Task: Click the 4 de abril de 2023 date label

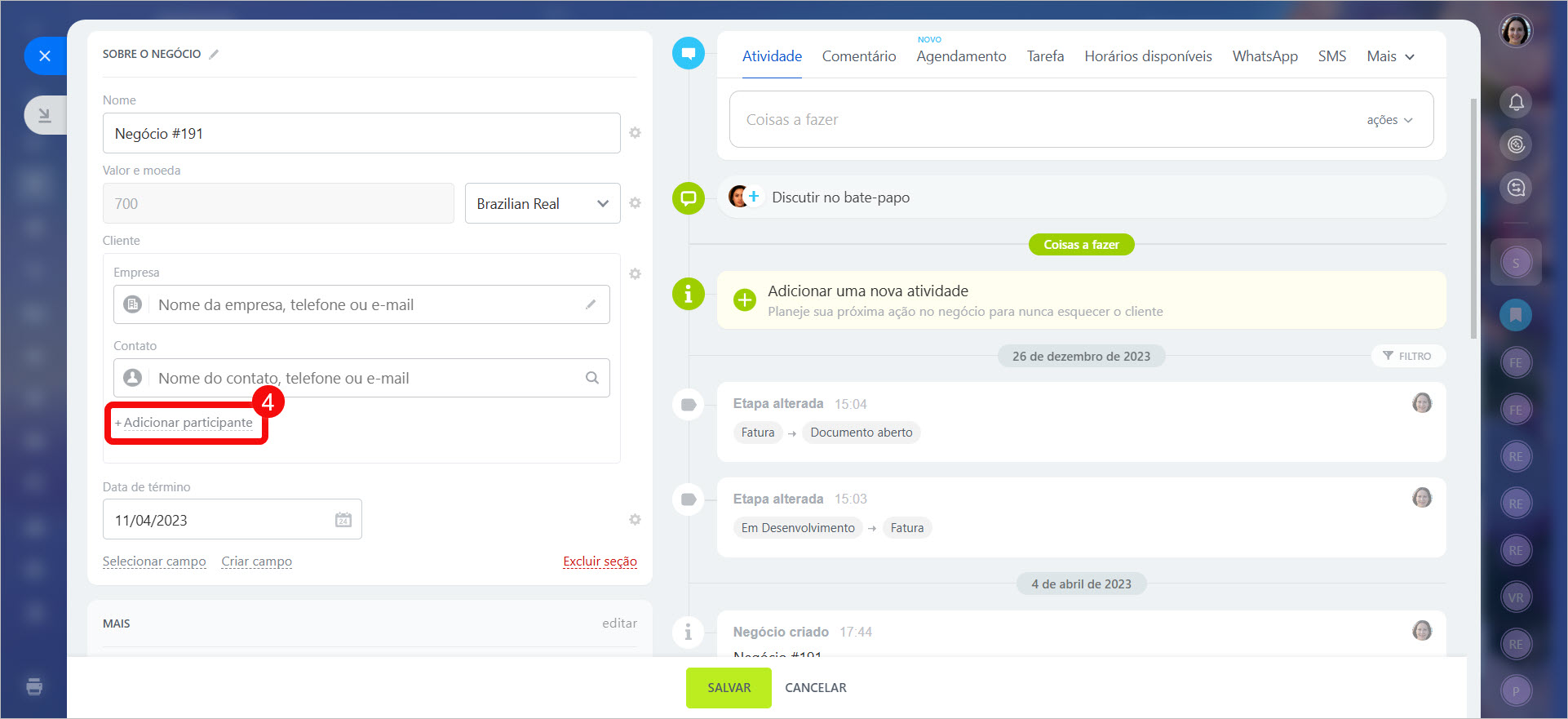Action: point(1081,584)
